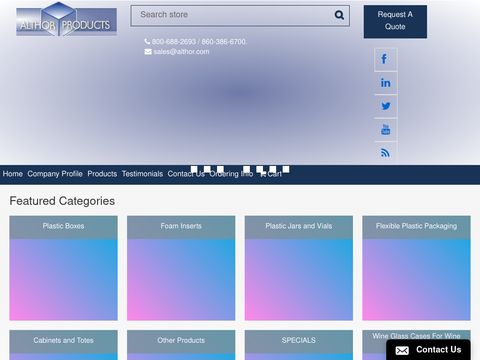Open the Cart menu item
This screenshot has width=480, height=360.
(271, 174)
